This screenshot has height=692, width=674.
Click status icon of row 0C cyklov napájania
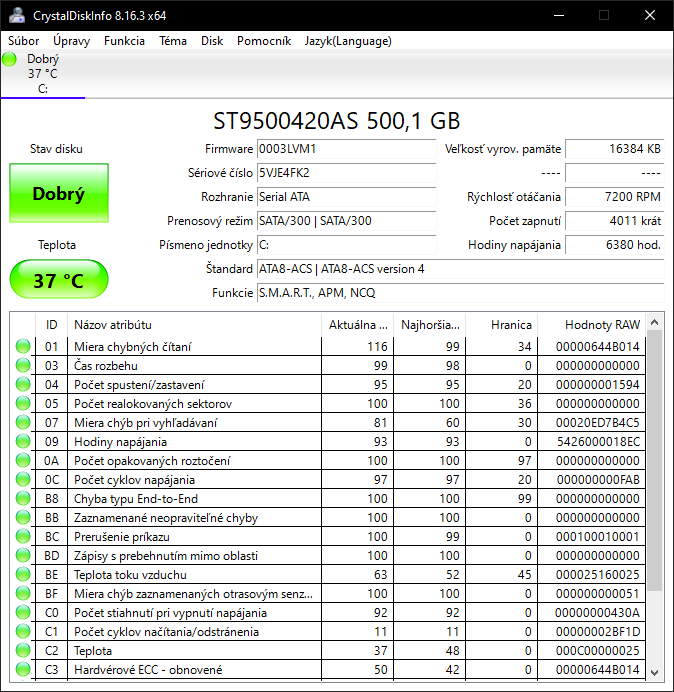pyautogui.click(x=23, y=479)
